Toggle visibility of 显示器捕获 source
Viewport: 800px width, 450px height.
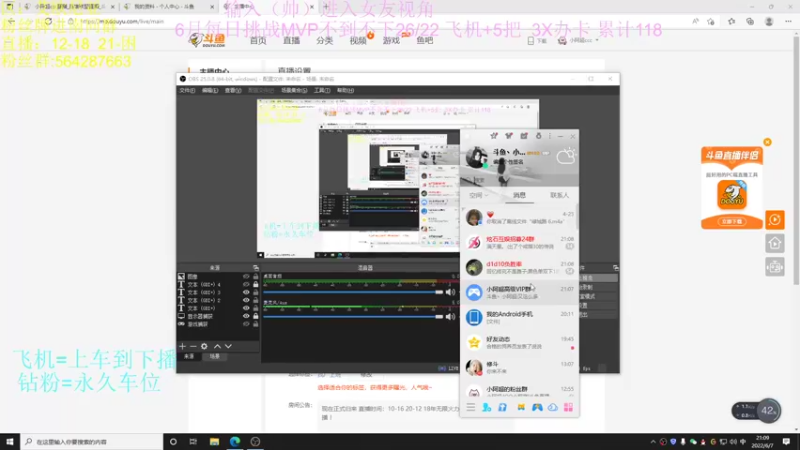(246, 316)
